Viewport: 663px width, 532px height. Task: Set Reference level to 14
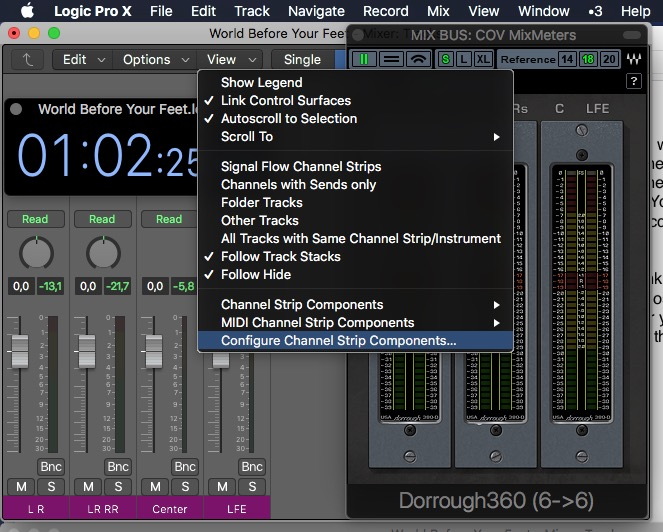[567, 59]
